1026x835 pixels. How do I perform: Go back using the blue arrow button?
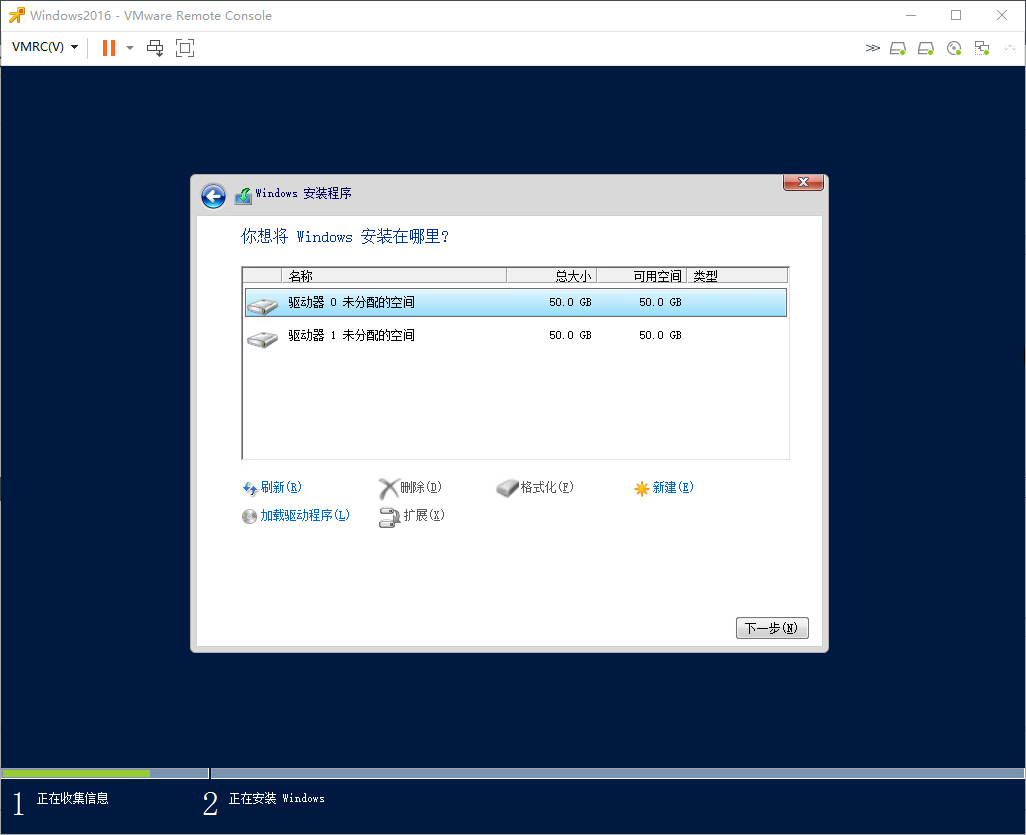213,196
